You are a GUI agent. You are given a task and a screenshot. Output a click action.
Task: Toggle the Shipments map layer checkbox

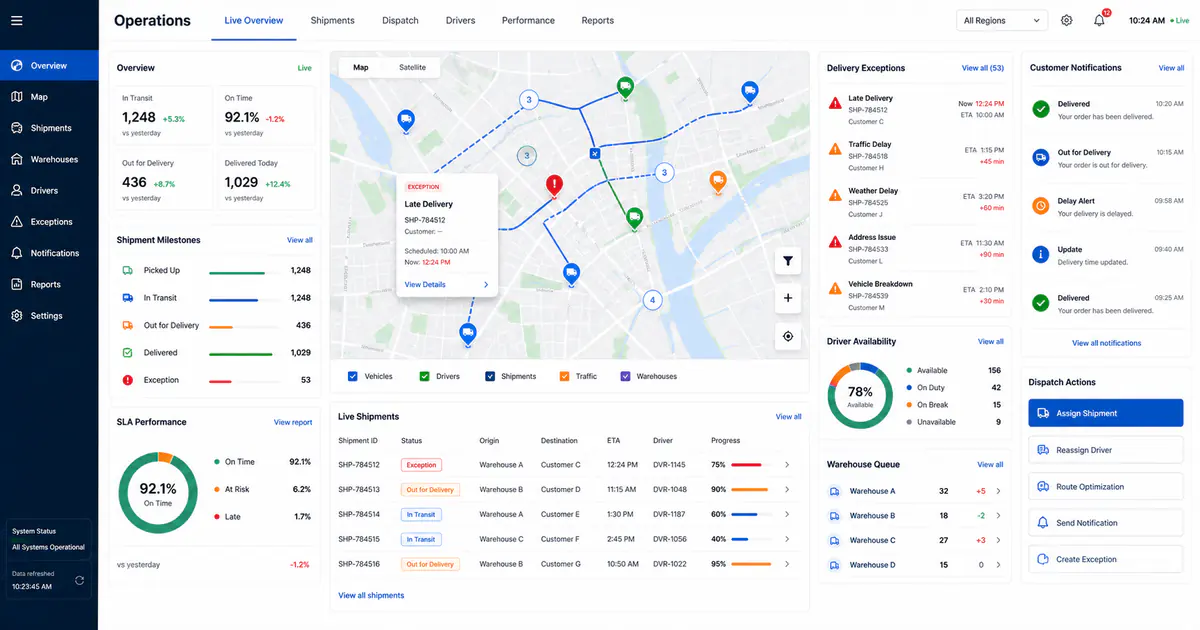[x=490, y=376]
